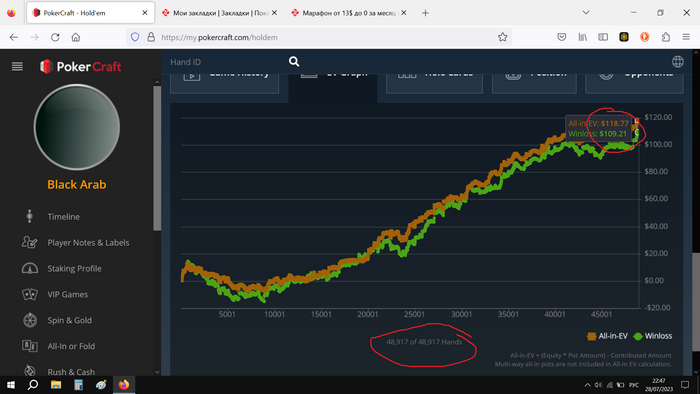Screen dimensions: 700x394
Task: List all tabs dropdown arrow
Action: [586, 12]
